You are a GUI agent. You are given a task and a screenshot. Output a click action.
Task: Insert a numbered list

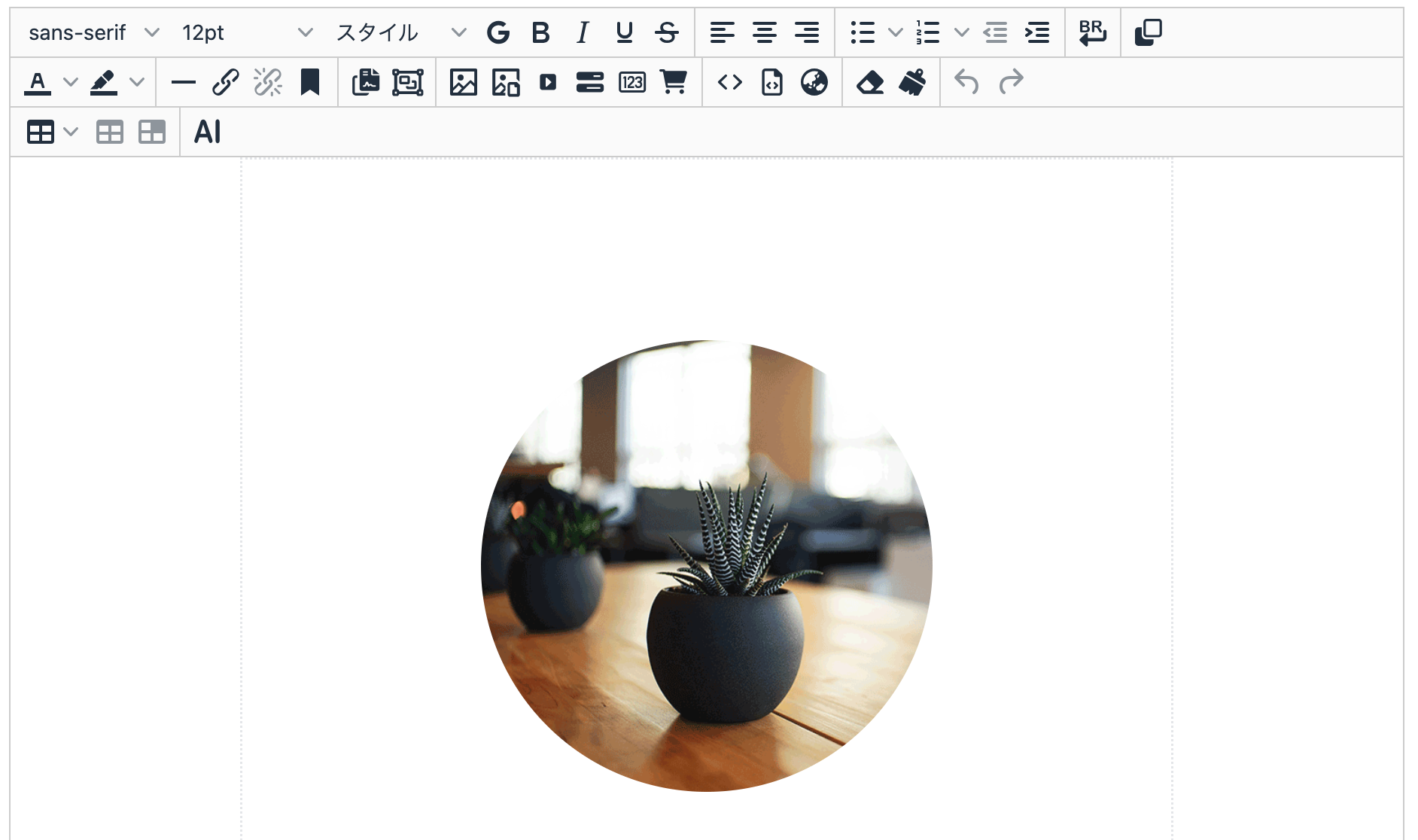(x=928, y=32)
